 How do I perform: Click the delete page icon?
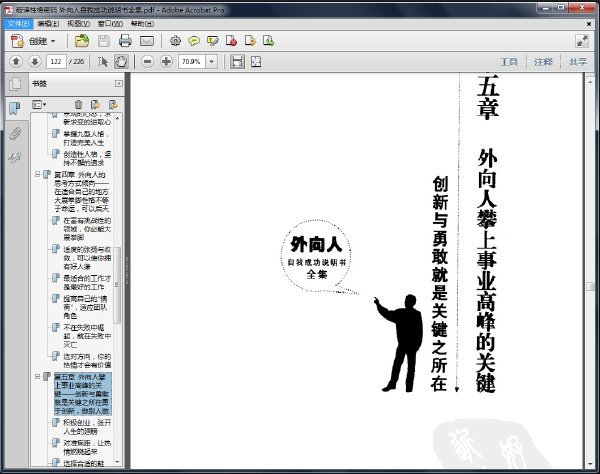[x=231, y=41]
